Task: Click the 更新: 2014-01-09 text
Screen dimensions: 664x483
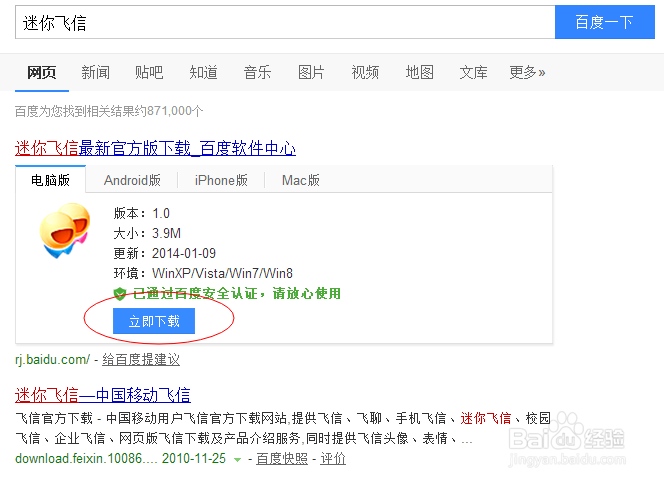Action: click(165, 253)
